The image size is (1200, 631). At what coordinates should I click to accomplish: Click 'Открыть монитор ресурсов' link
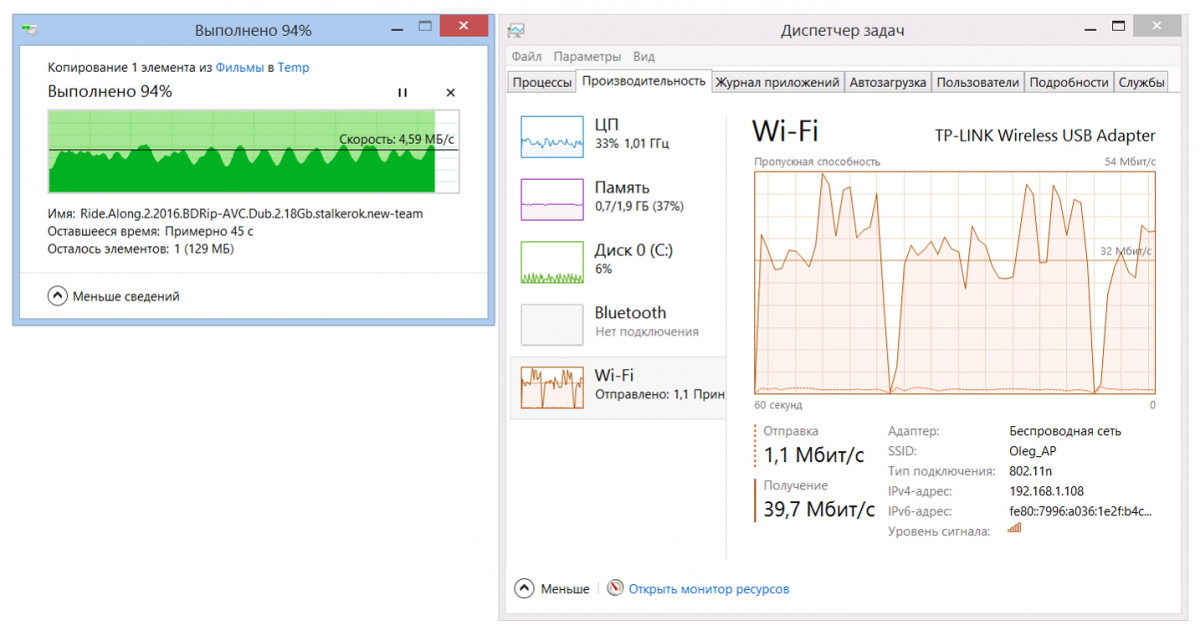709,589
